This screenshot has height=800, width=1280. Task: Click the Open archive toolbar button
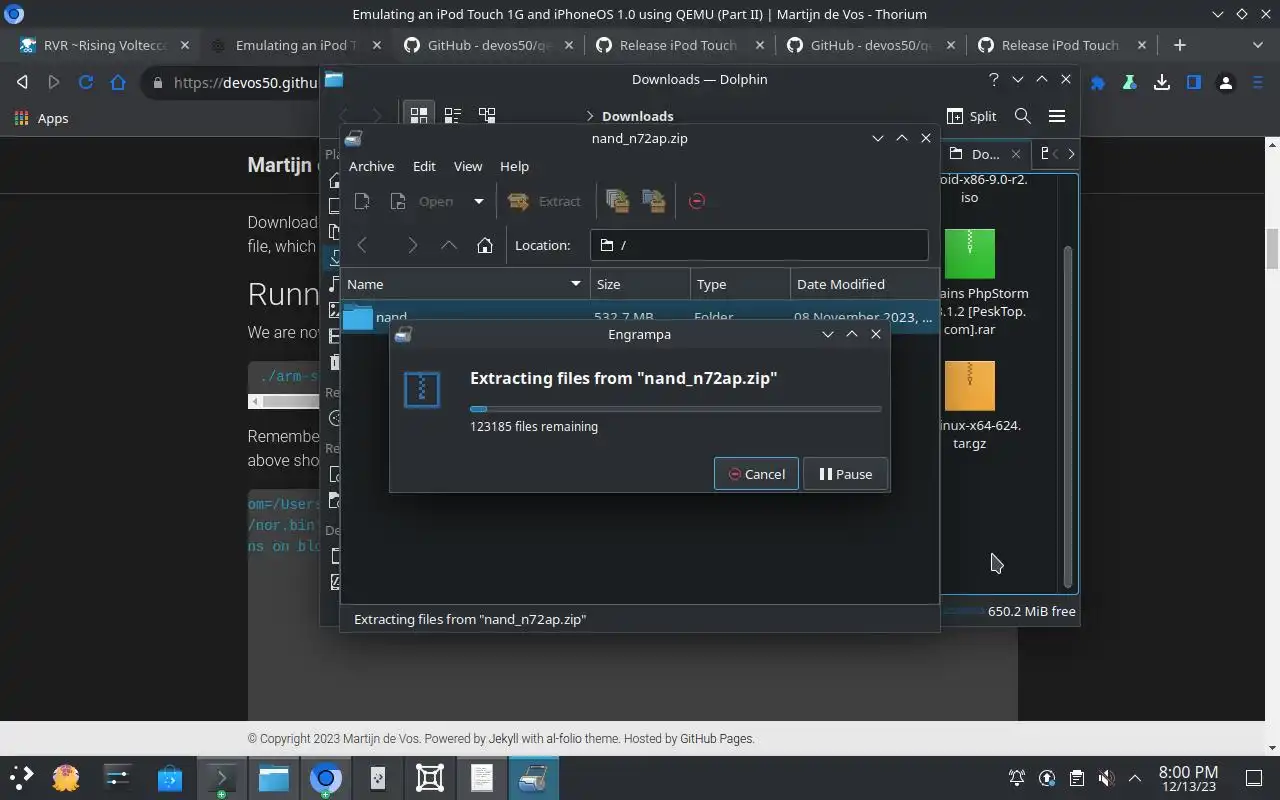point(424,201)
